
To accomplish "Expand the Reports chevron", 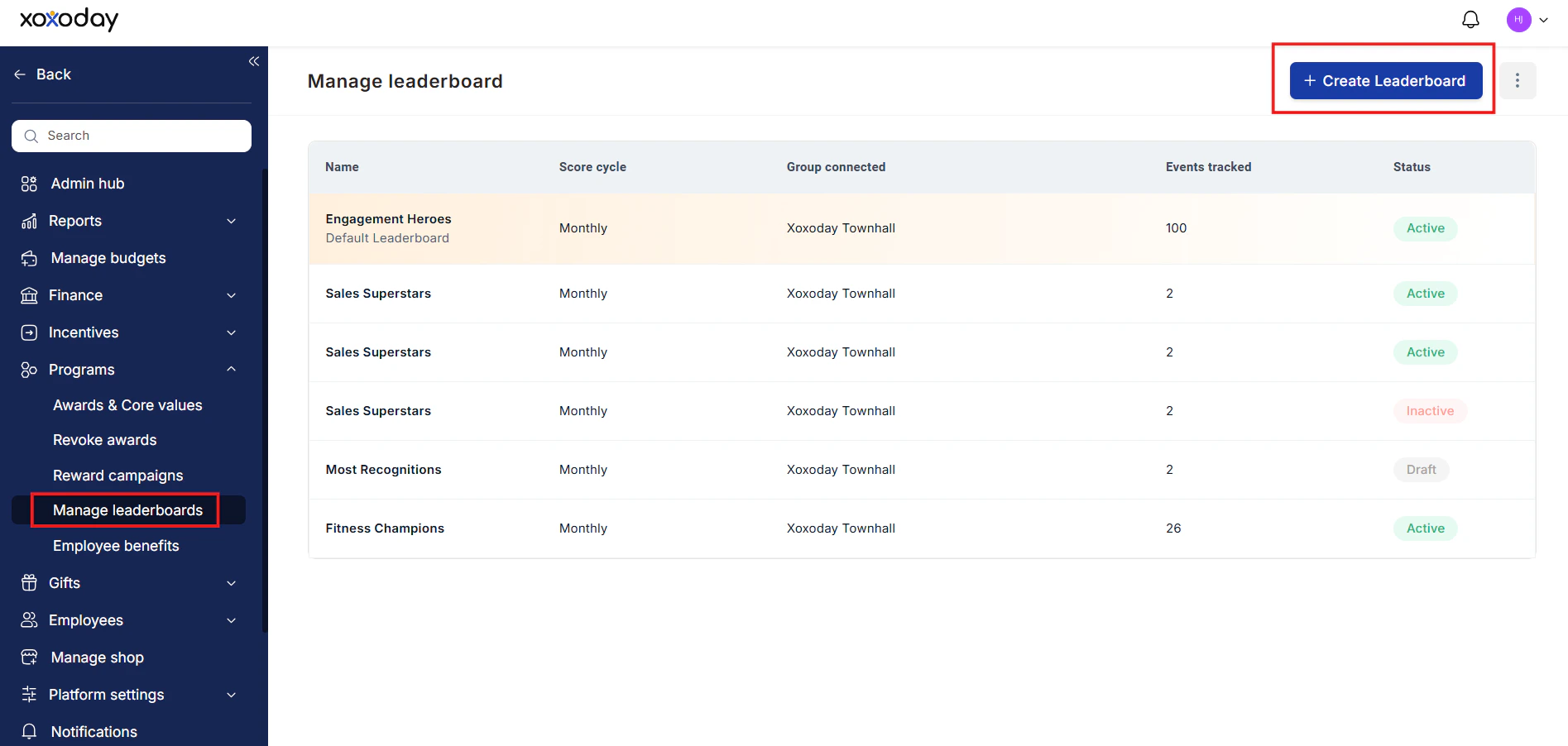I will tap(232, 221).
